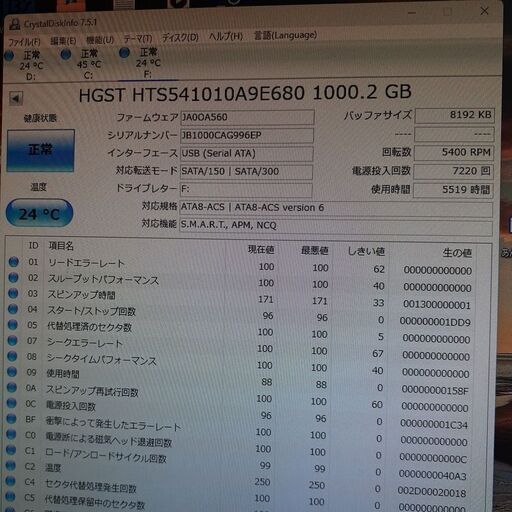Click the 生の値 column header

point(457,253)
